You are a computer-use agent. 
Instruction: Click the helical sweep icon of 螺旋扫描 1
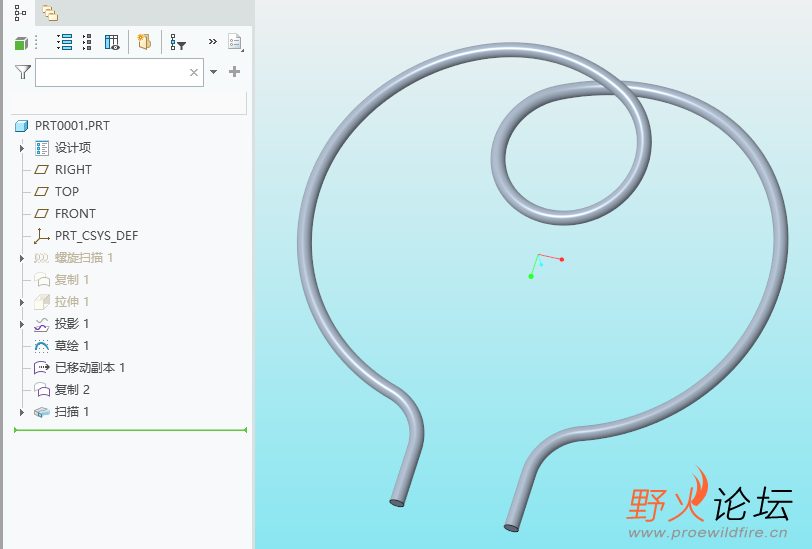click(x=41, y=258)
